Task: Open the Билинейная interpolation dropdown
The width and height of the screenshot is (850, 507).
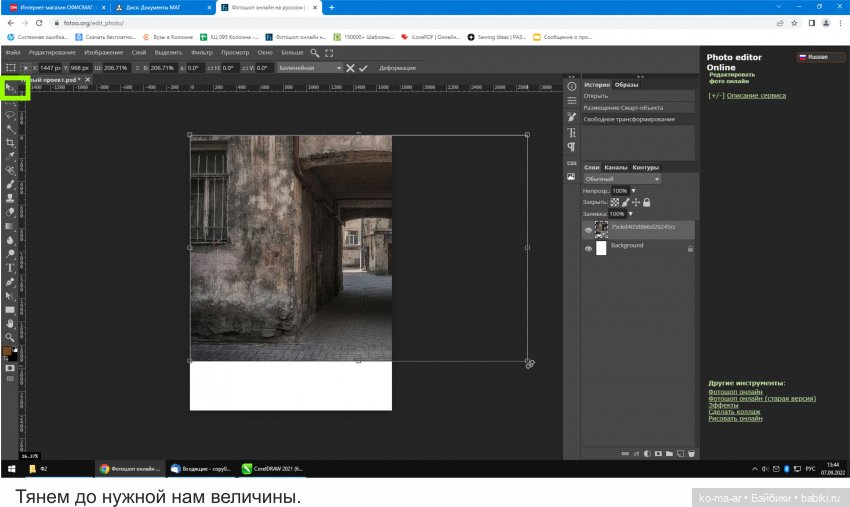Action: click(308, 68)
